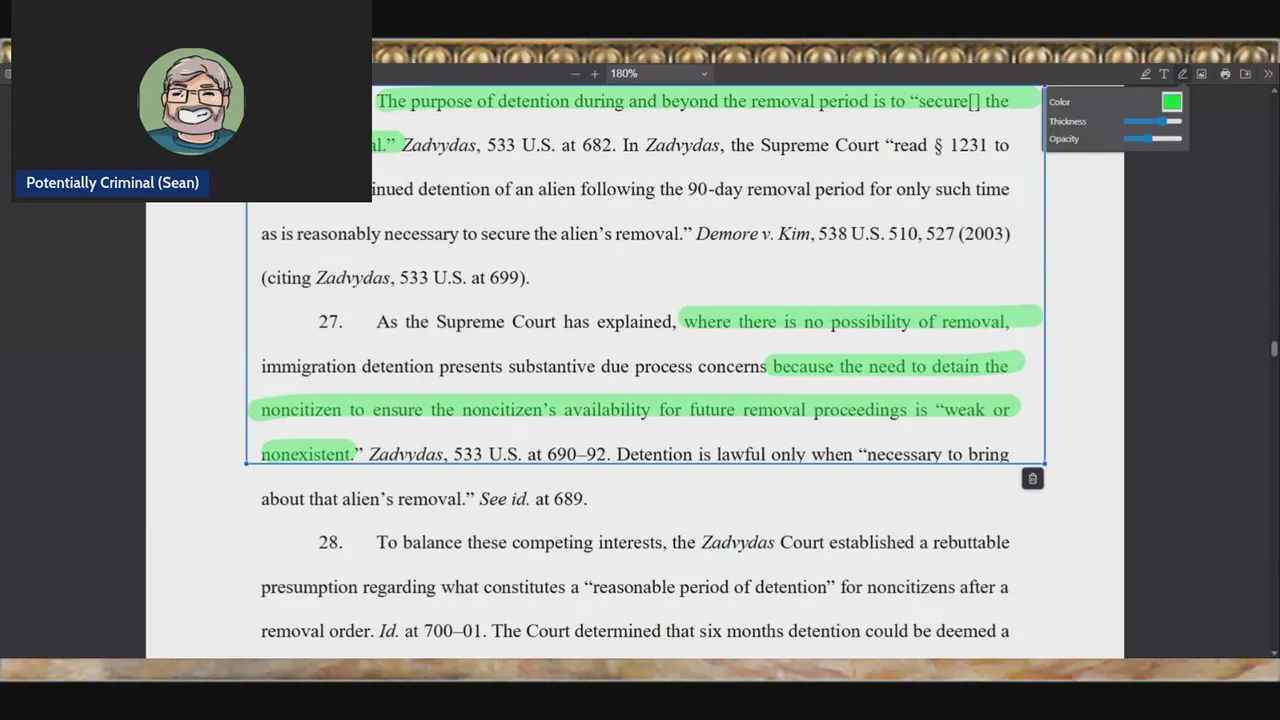Click the "Potentially Criminal (Sean)" name label

pyautogui.click(x=112, y=183)
